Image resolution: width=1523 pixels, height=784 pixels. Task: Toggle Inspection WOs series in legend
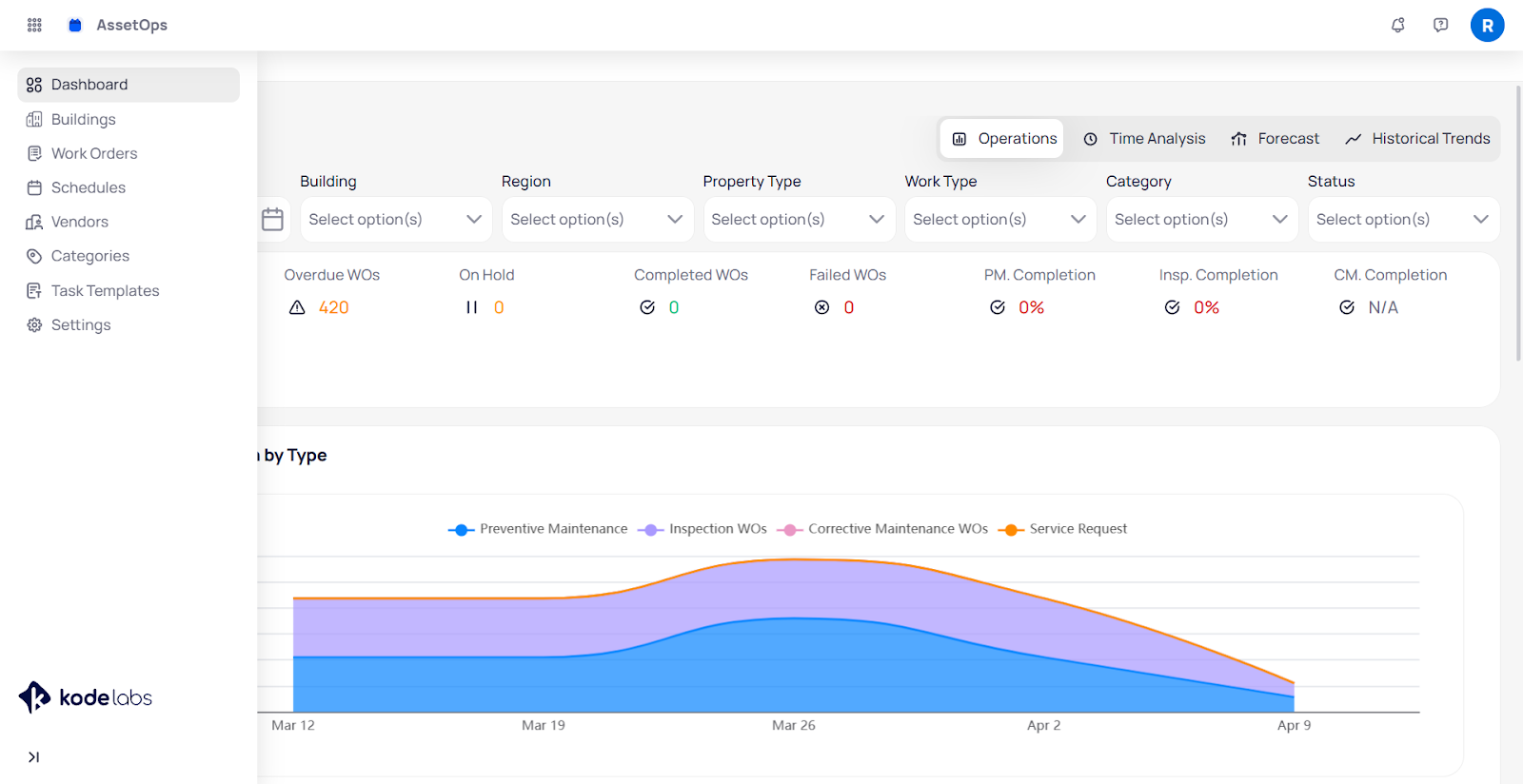[x=702, y=529]
